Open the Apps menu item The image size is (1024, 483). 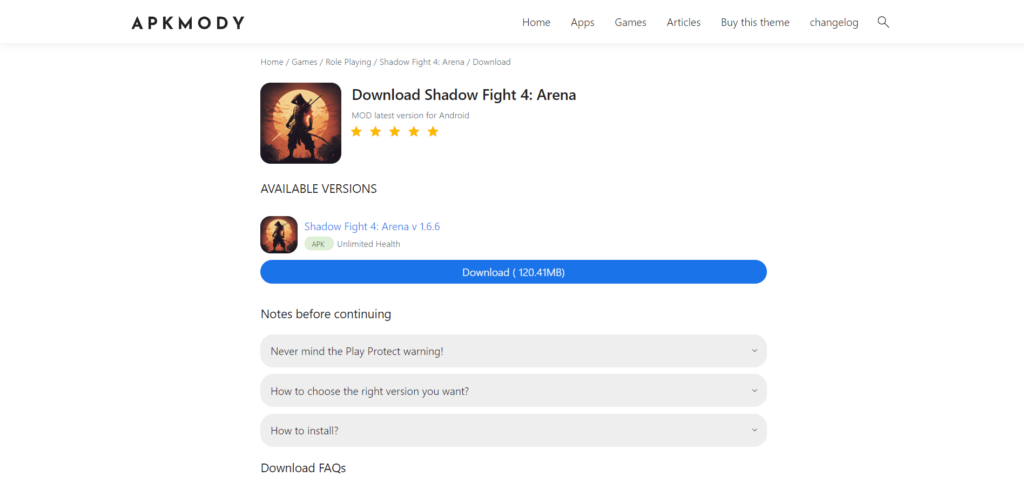coord(582,22)
